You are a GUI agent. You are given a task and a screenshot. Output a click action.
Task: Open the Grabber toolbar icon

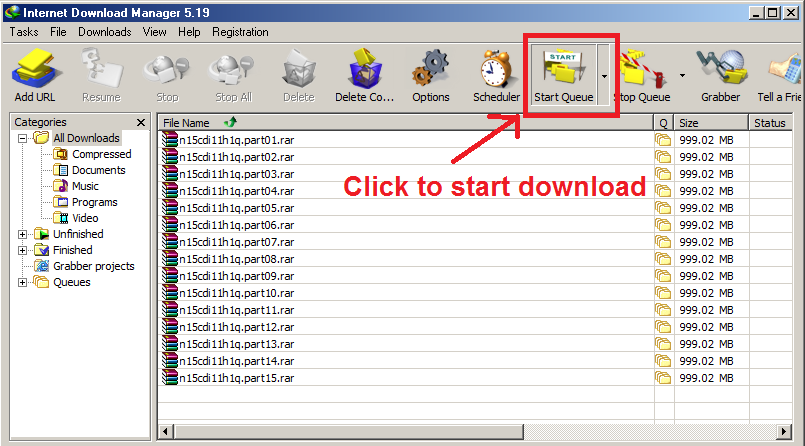721,68
